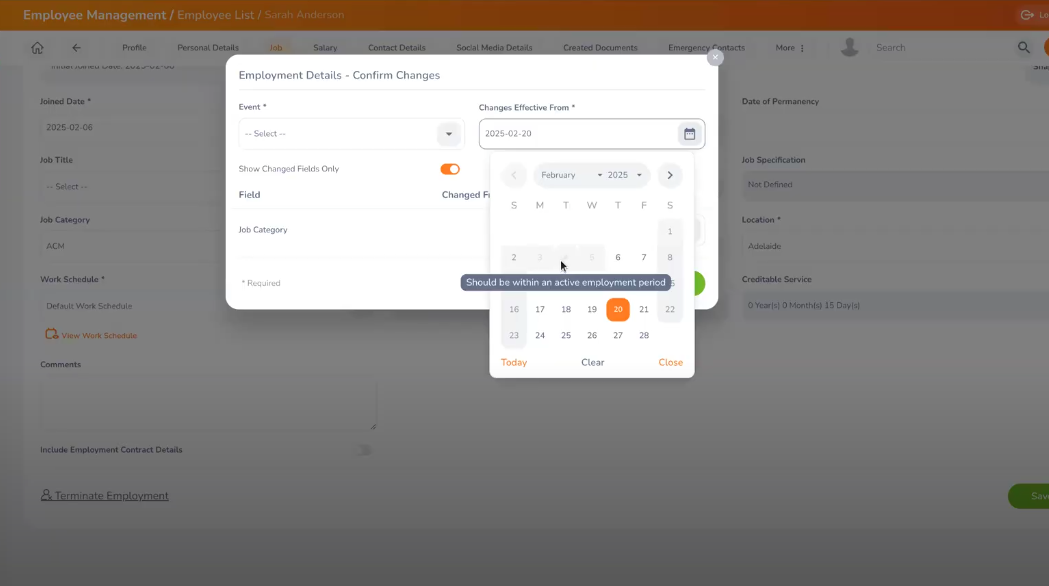This screenshot has height=586, width=1049.
Task: Open the More menu
Action: point(790,48)
